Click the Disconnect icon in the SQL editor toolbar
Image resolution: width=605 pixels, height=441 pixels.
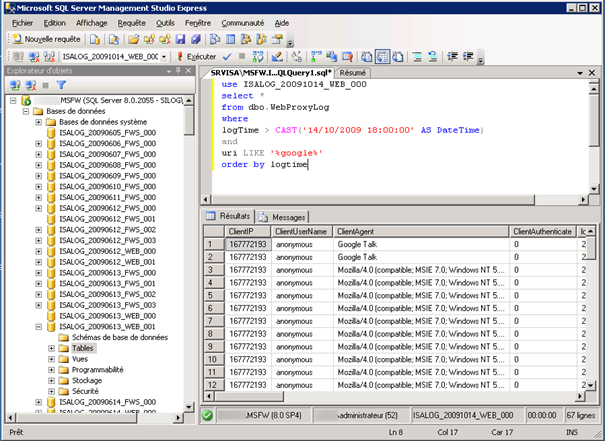click(34, 57)
